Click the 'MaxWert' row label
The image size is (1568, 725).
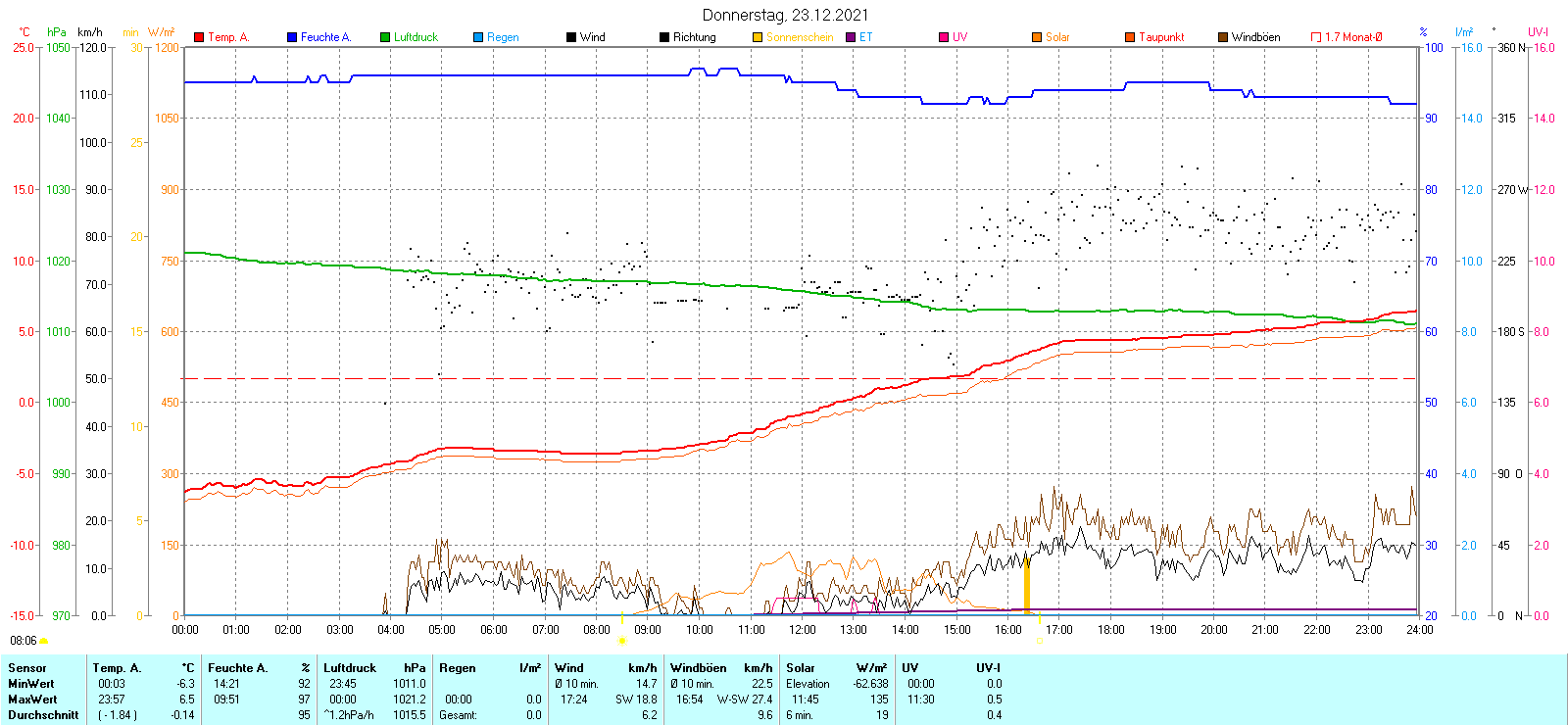pos(32,700)
